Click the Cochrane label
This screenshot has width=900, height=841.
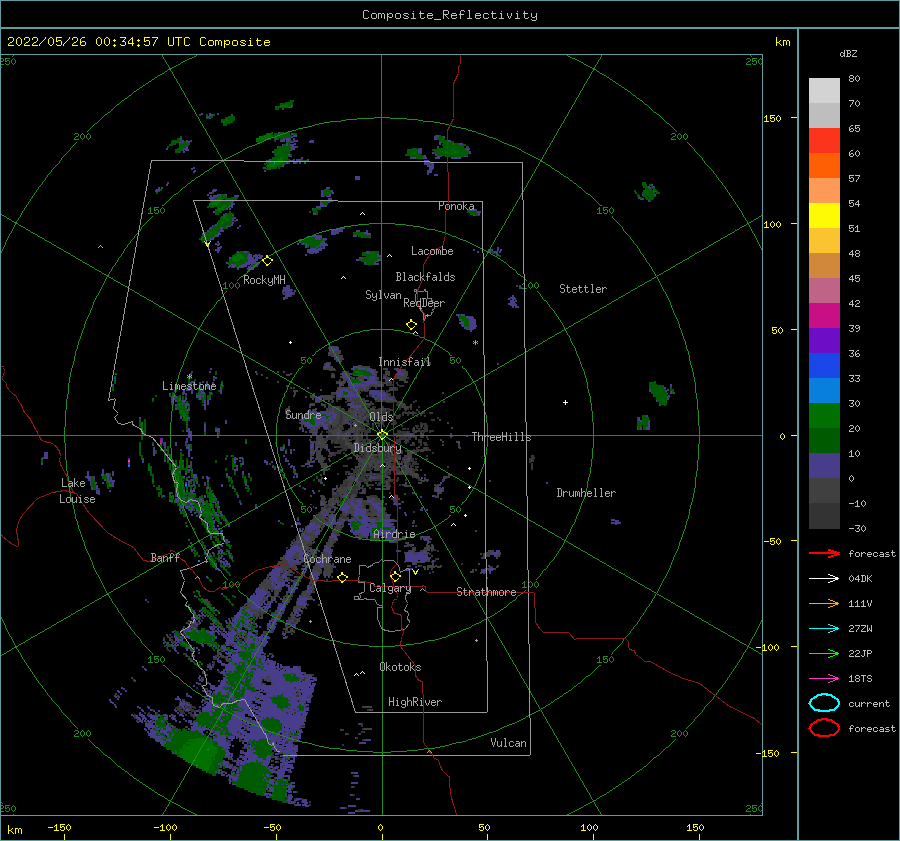click(327, 559)
